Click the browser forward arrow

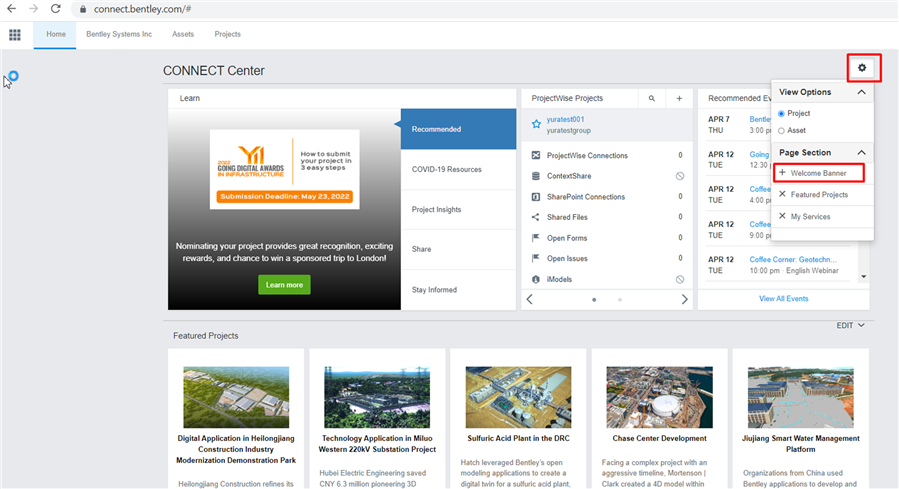(x=33, y=9)
